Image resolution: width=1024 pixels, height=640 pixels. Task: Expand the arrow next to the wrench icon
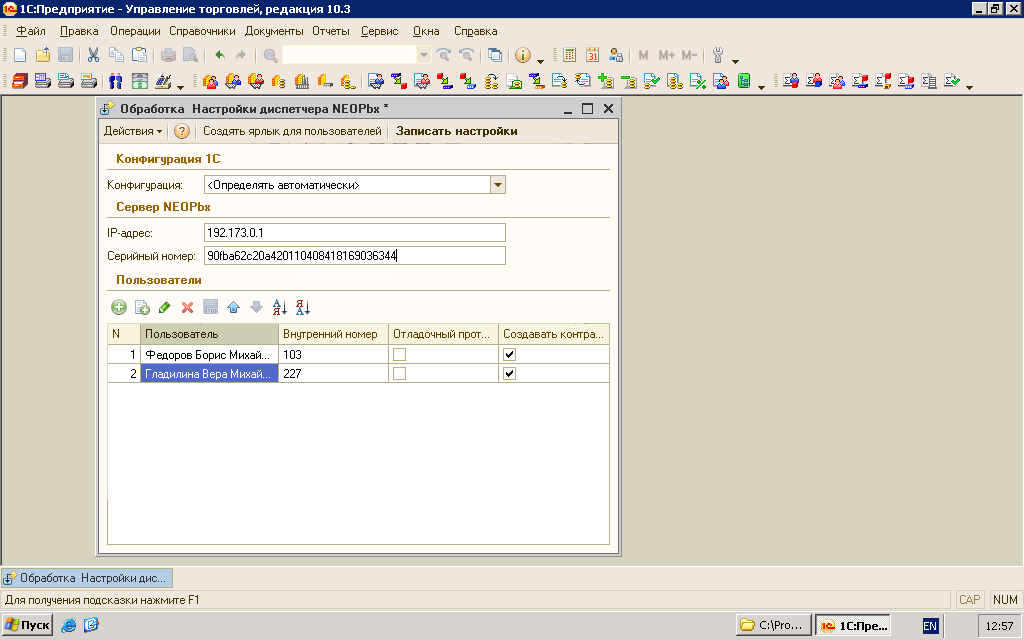pyautogui.click(x=735, y=61)
